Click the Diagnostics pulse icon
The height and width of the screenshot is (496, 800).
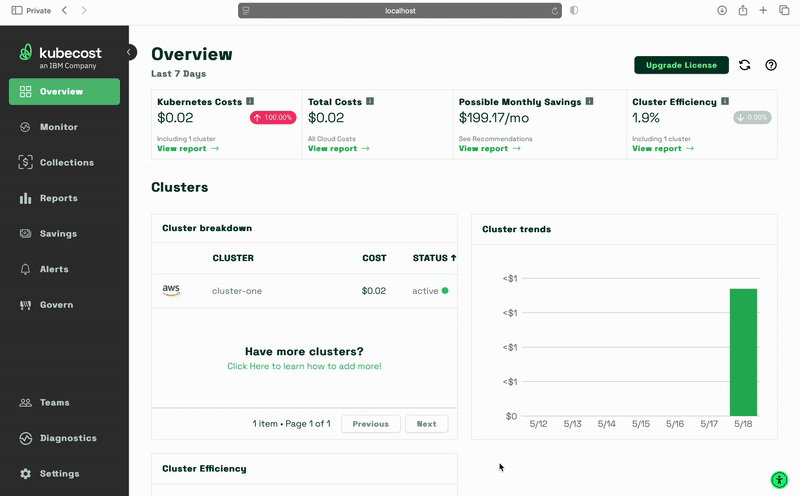click(25, 438)
